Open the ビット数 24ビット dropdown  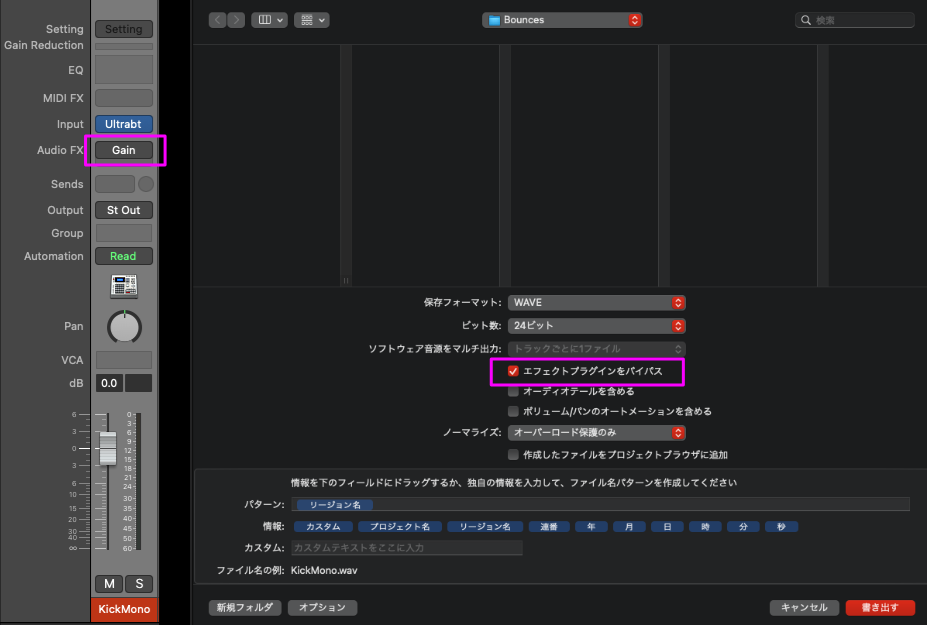coord(597,325)
